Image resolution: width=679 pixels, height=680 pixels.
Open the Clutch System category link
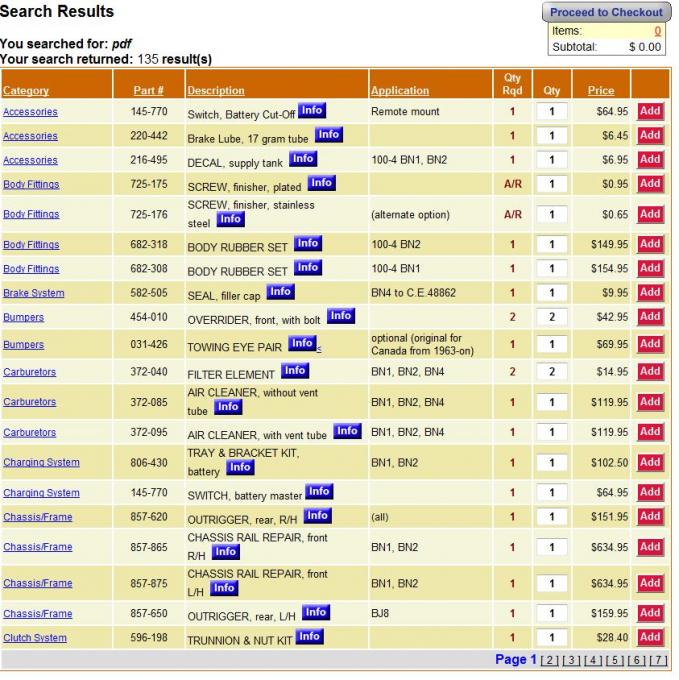[35, 638]
